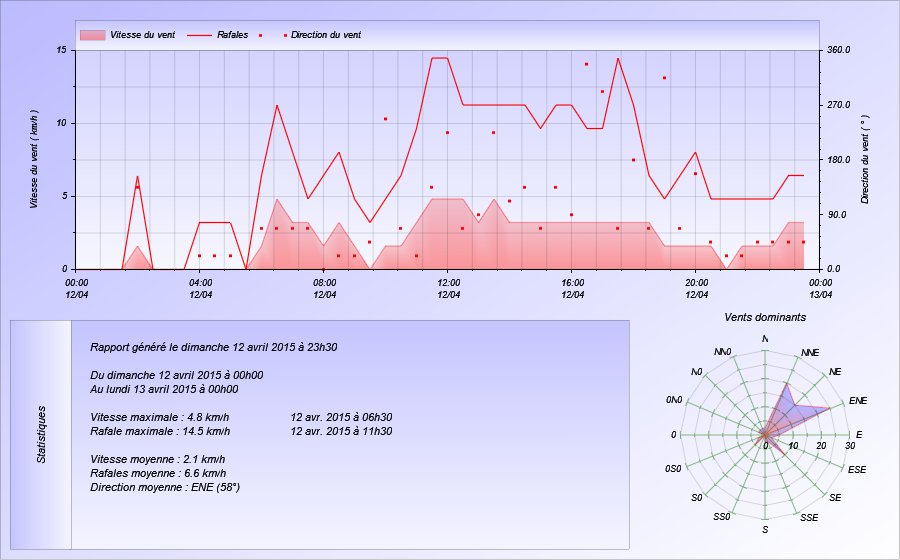Click the time label '16:00 12/04'
This screenshot has width=900, height=560.
pyautogui.click(x=572, y=289)
